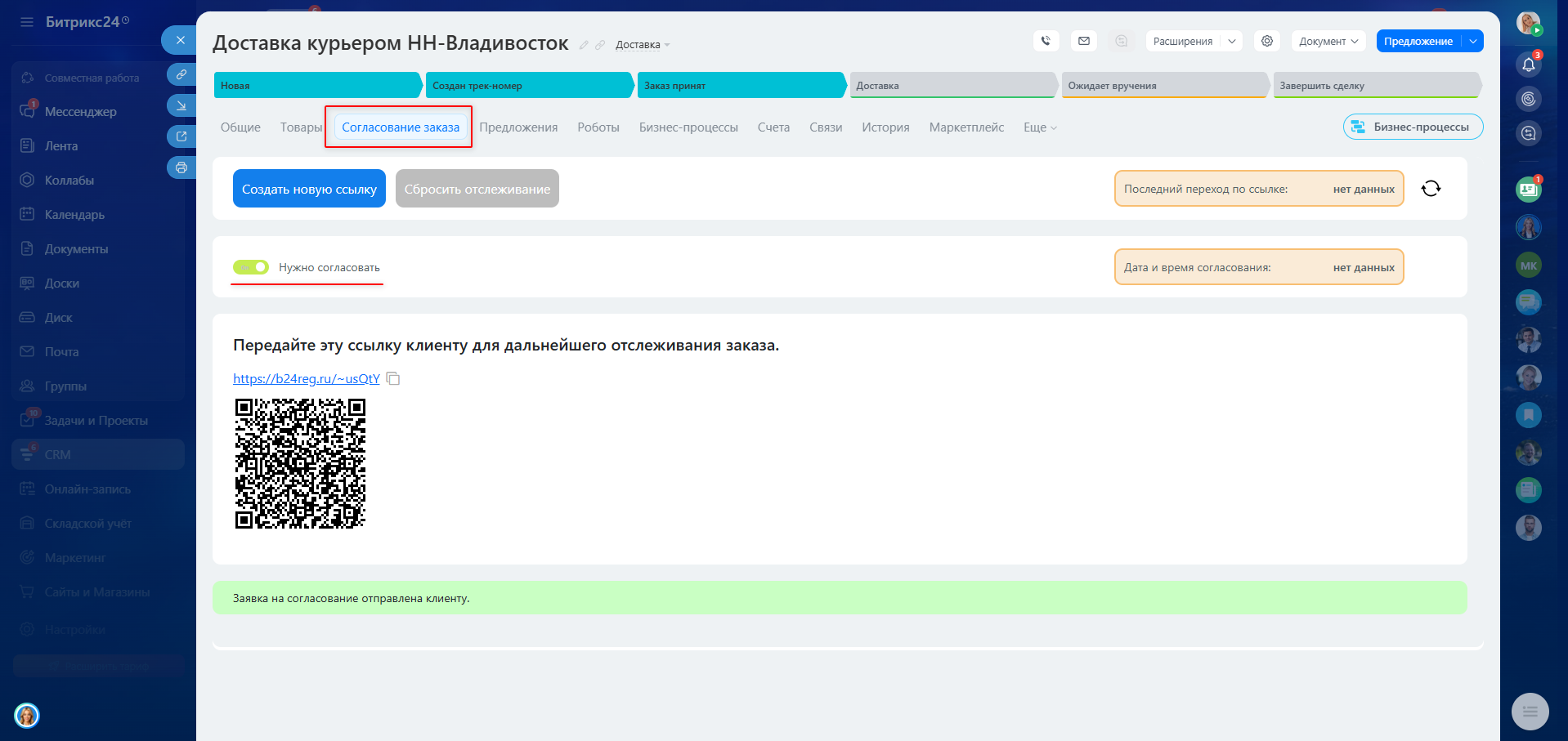Open deal settings gear
The width and height of the screenshot is (1568, 741).
[x=1267, y=41]
